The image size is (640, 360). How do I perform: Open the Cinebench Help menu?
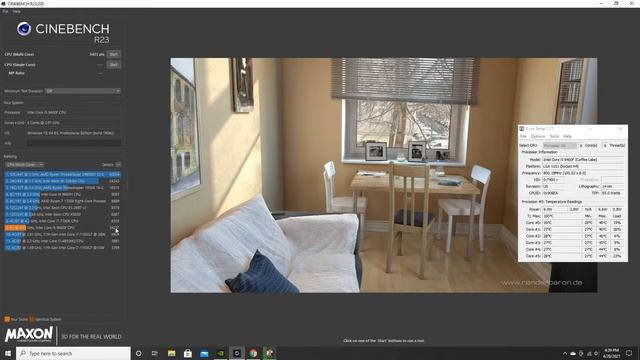[x=16, y=11]
